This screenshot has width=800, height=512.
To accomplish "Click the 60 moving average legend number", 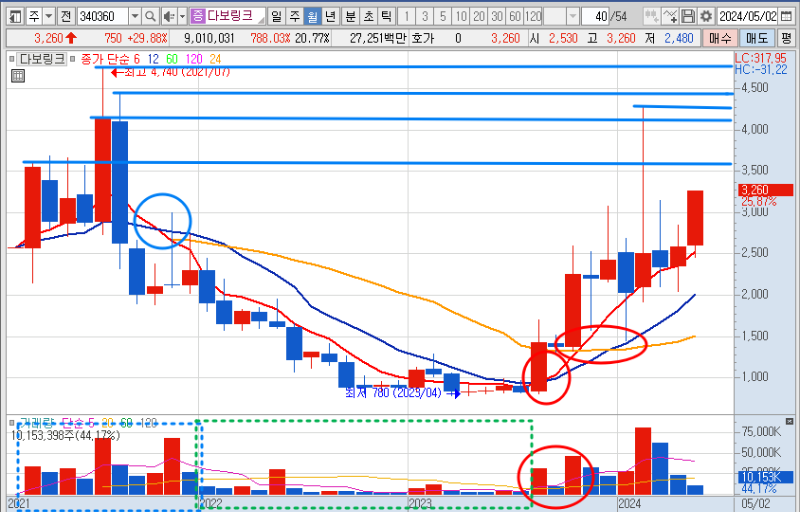I will point(172,59).
